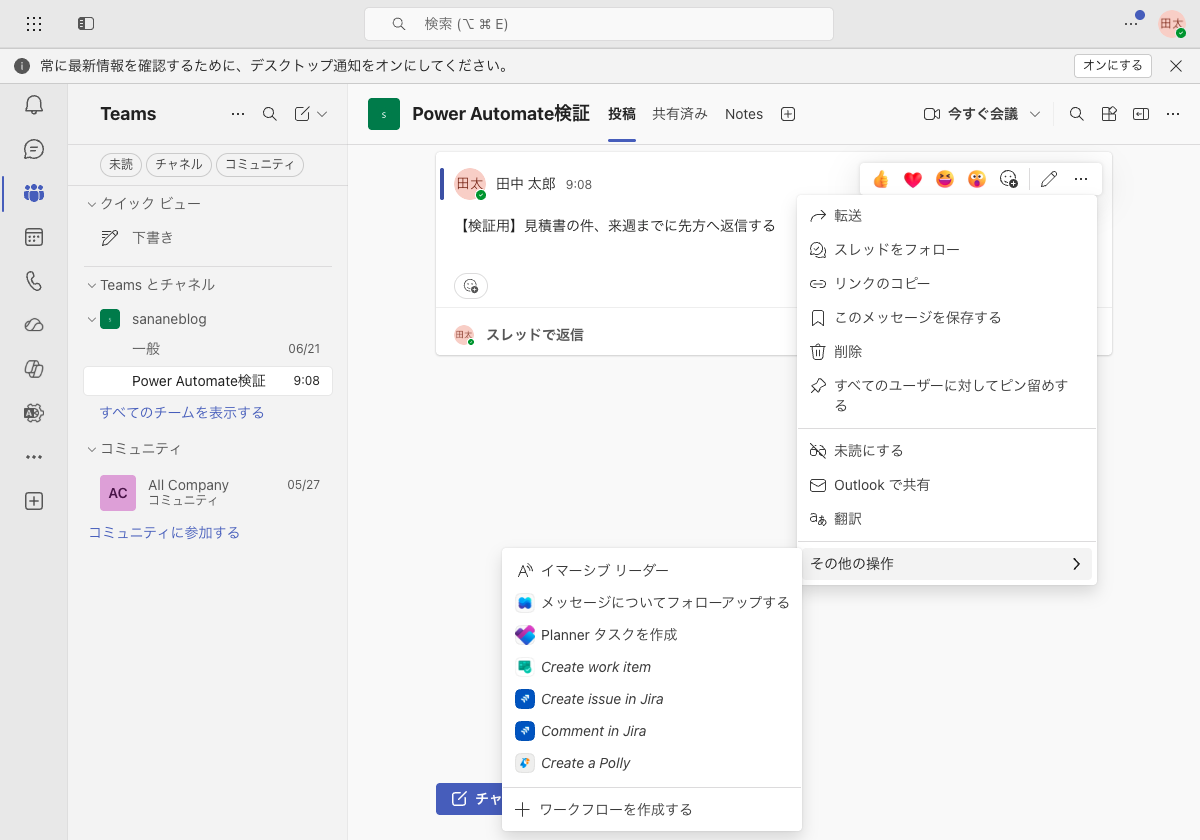Open Teams list more options ellipsis

pos(238,114)
